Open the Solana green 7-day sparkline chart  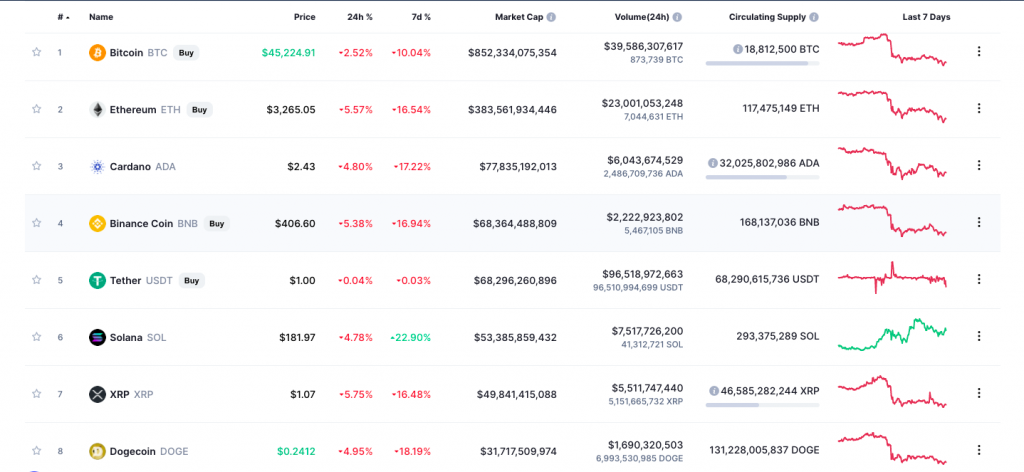coord(892,335)
